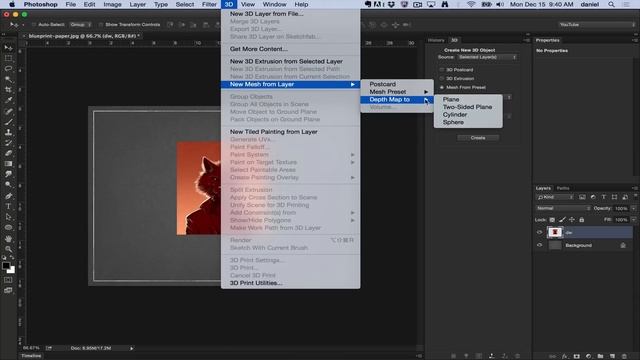Open the Group auto-select dropdown
The height and width of the screenshot is (360, 640).
coord(80,24)
